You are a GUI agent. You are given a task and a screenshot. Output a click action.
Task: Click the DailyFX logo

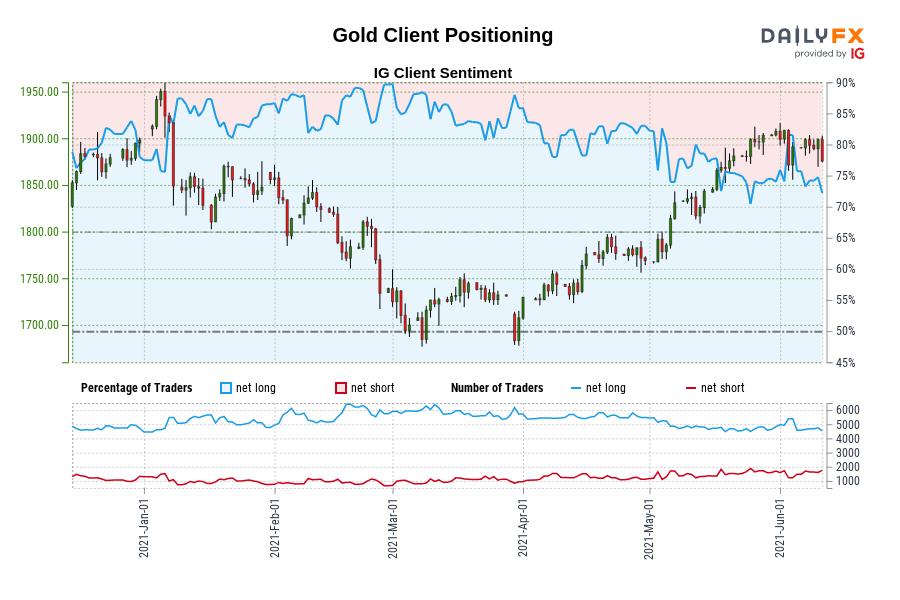812,36
